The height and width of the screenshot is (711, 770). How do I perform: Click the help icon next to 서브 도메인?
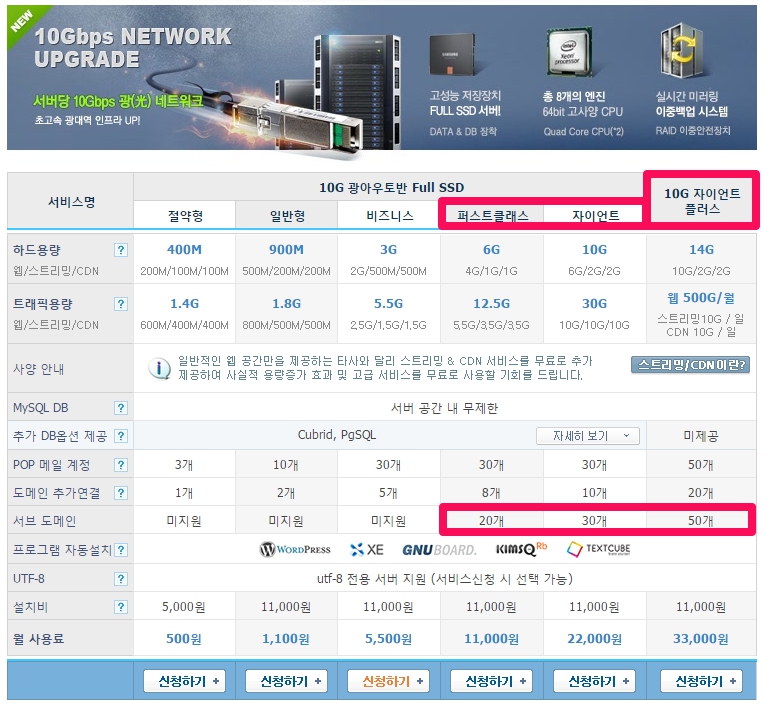pos(121,521)
